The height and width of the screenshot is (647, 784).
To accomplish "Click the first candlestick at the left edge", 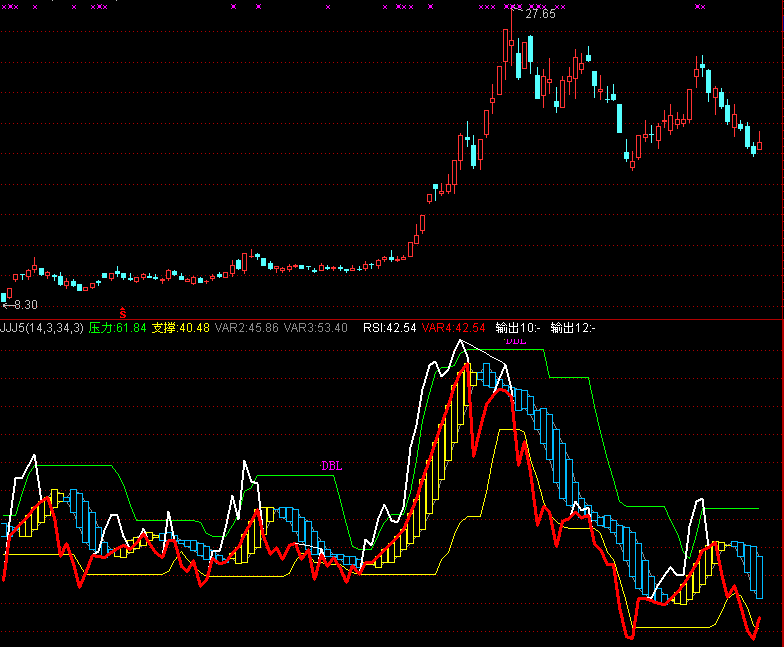I will tap(5, 296).
